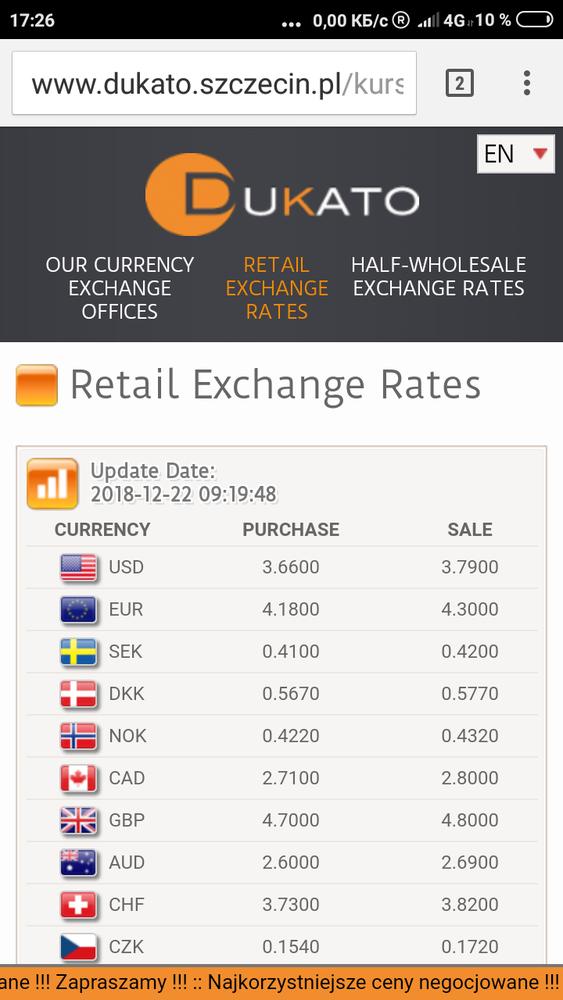Image resolution: width=563 pixels, height=1000 pixels.
Task: Open Our Currency Exchange Offices page
Action: [x=120, y=288]
